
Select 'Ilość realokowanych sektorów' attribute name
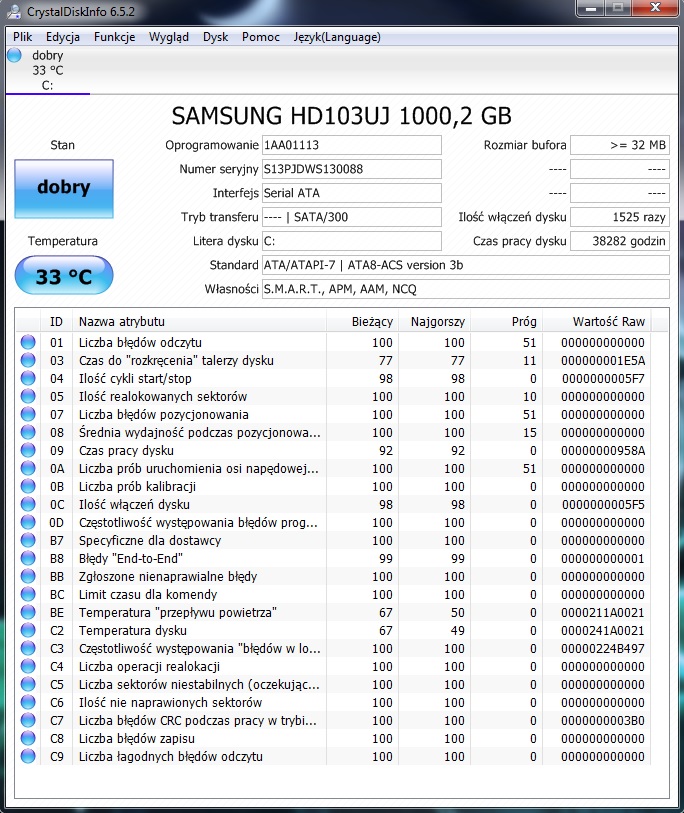(x=163, y=396)
